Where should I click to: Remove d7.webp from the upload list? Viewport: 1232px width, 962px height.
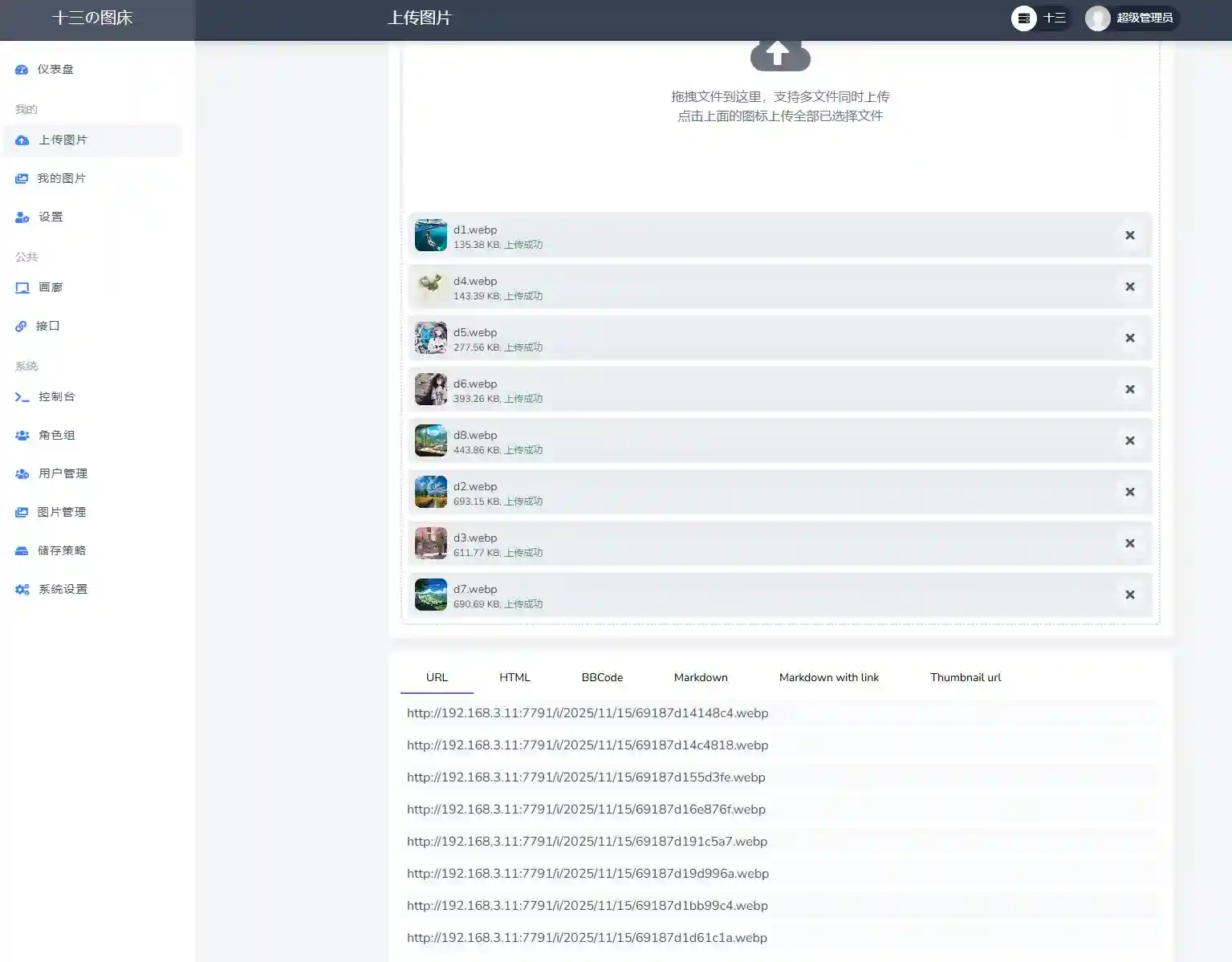[x=1129, y=595]
